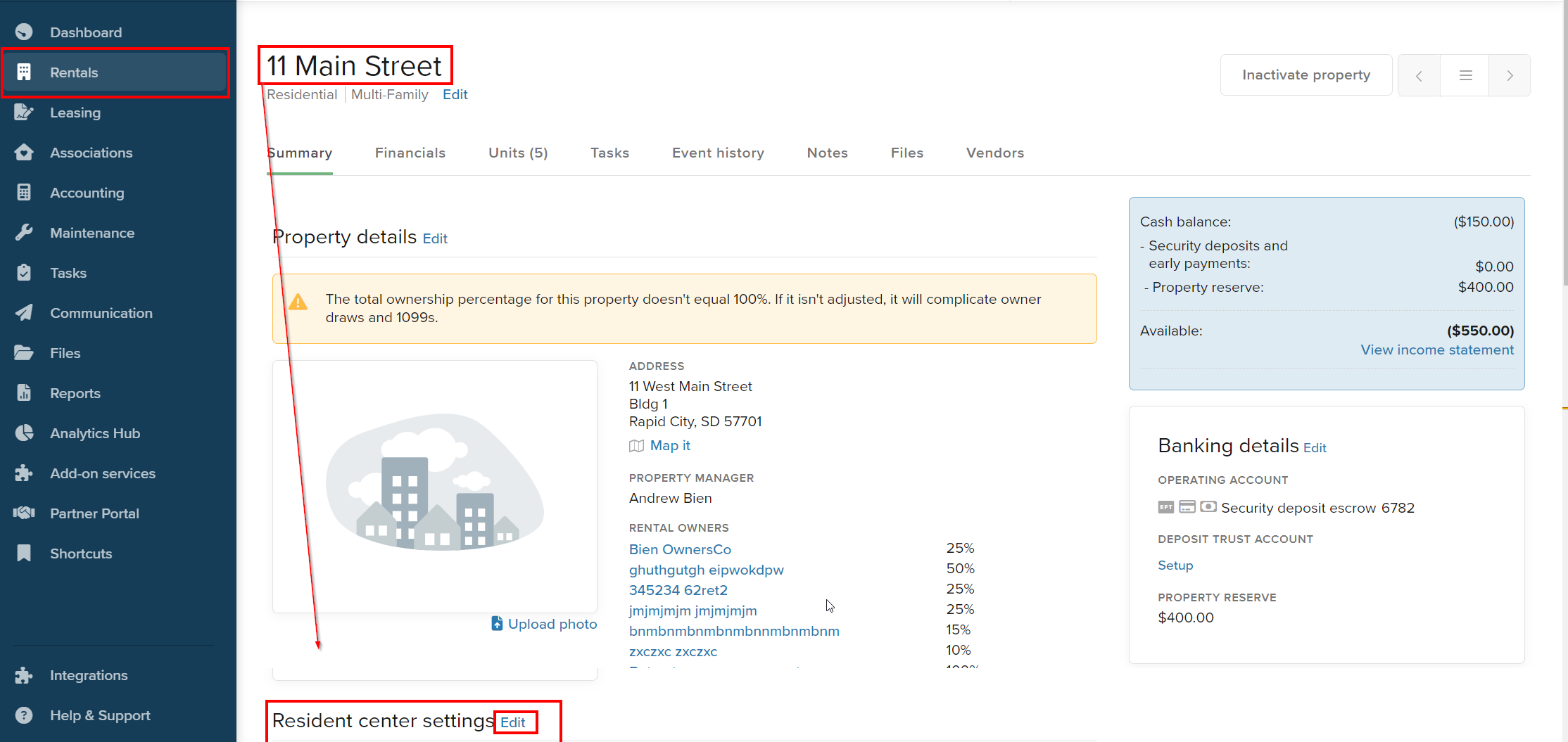Click Setup under Deposit Trust Account
The width and height of the screenshot is (1568, 742).
point(1175,565)
